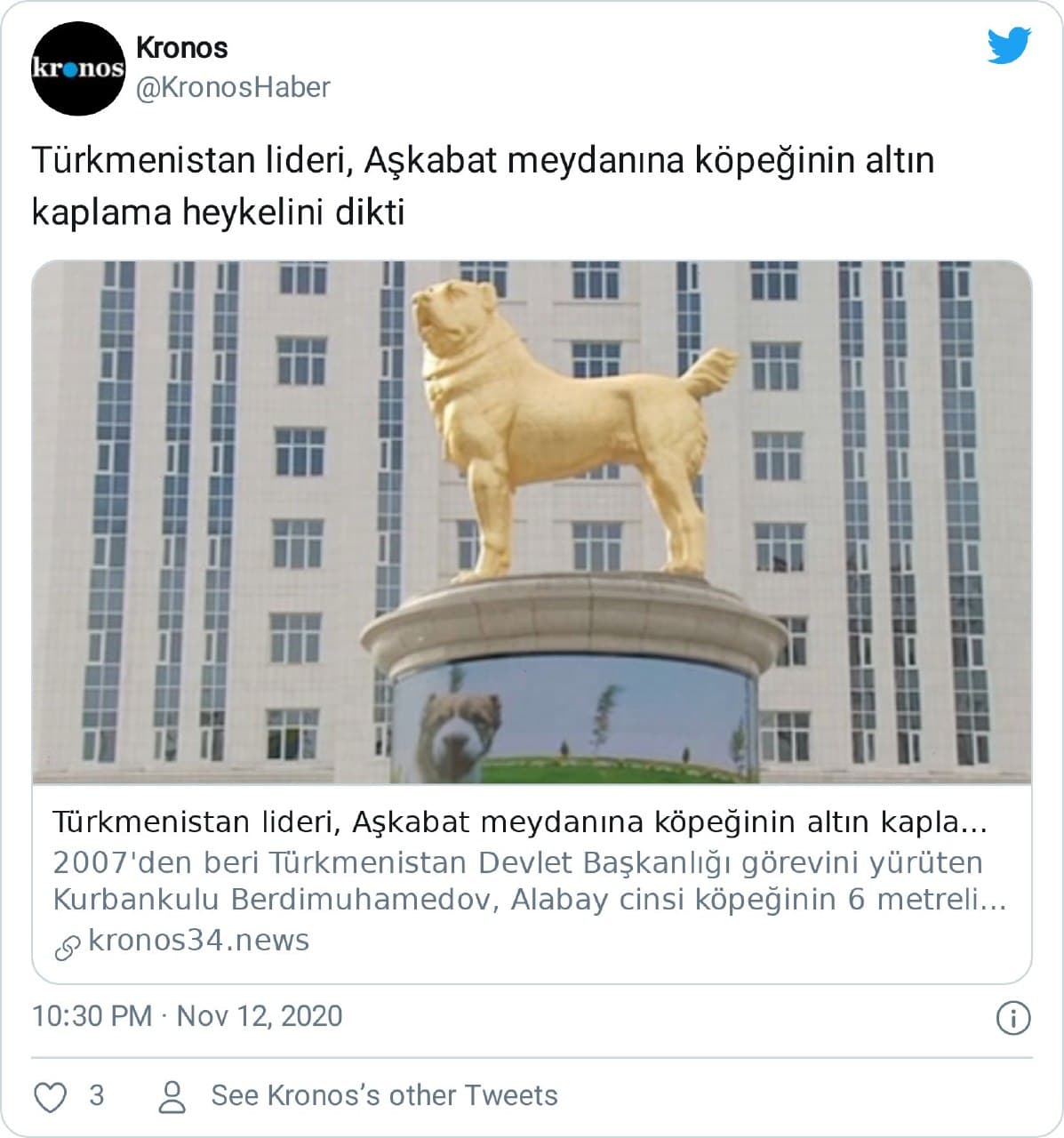Click the Nov 12, 2020 date
The image size is (1064, 1138).
260,1016
